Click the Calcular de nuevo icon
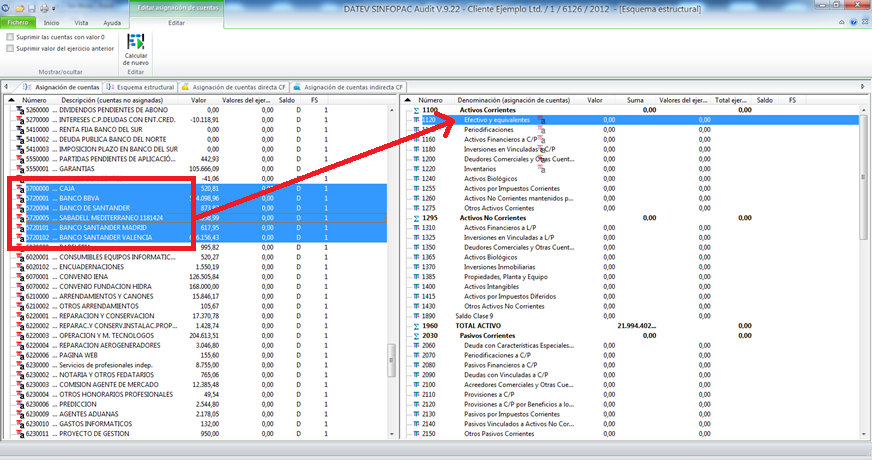The height and width of the screenshot is (460, 872). (136, 42)
